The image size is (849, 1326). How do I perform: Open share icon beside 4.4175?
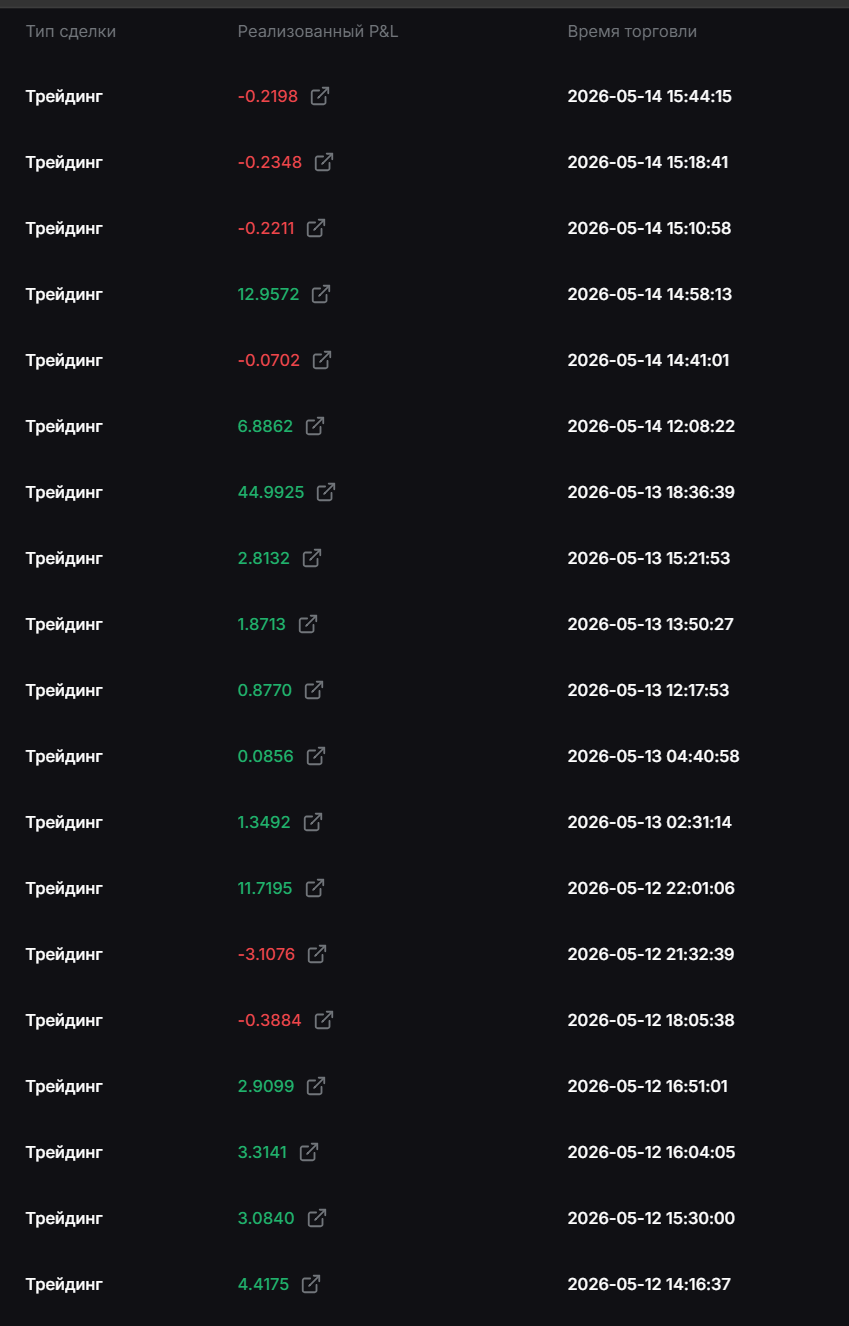[311, 1284]
